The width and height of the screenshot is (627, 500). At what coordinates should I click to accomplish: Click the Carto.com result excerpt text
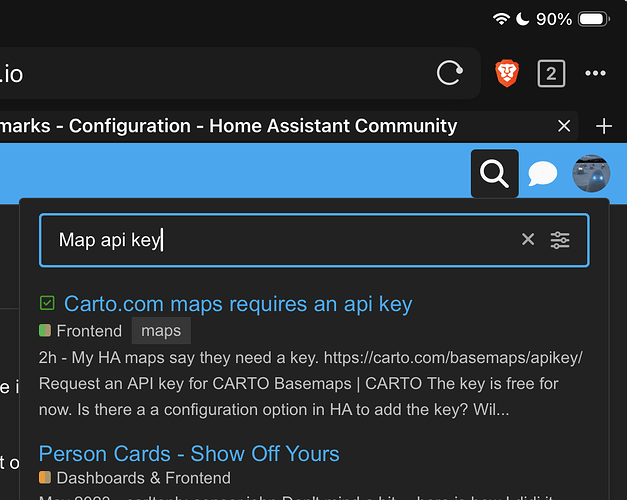tap(311, 384)
